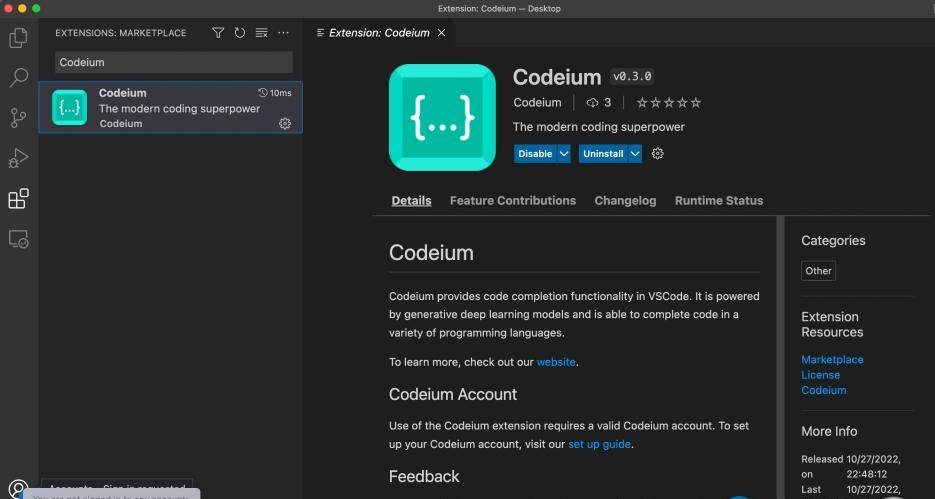Click the Codeium list item icon
Viewport: 935px width, 499px height.
(69, 107)
